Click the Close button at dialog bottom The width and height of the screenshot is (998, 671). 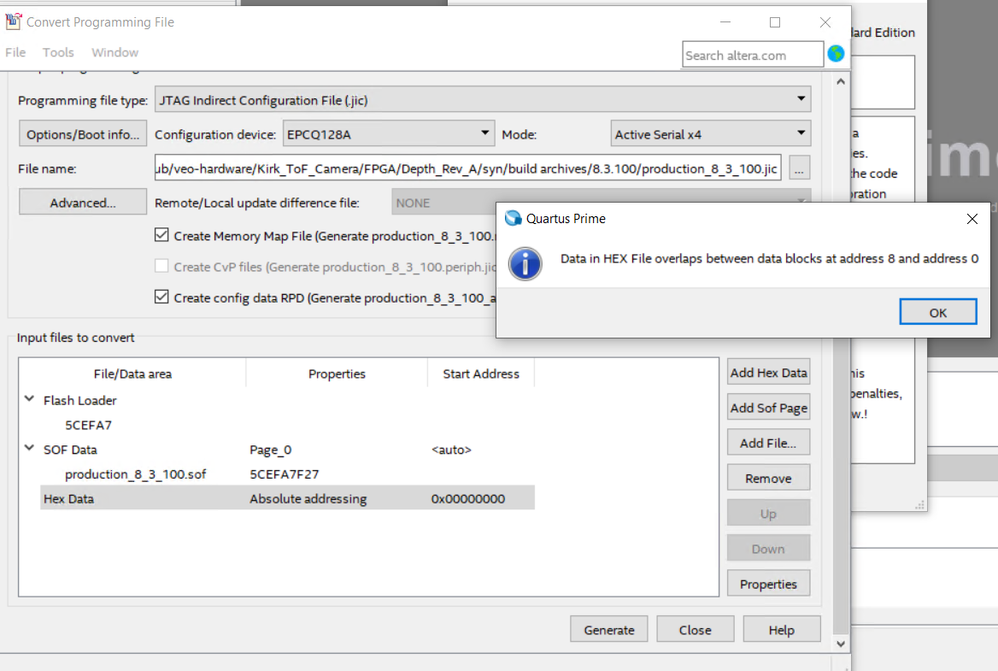click(x=695, y=630)
